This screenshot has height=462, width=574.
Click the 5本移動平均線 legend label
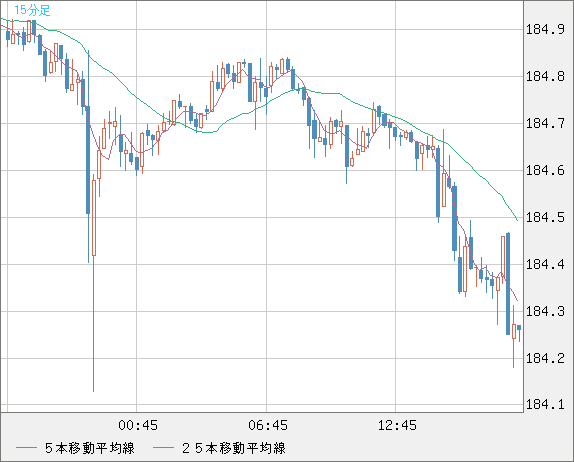tap(90, 448)
